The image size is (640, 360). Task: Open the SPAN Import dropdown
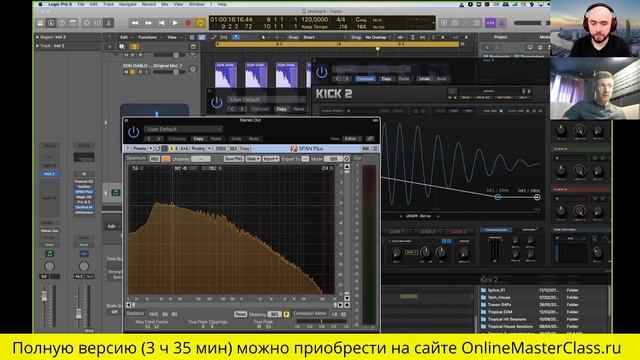pyautogui.click(x=270, y=158)
